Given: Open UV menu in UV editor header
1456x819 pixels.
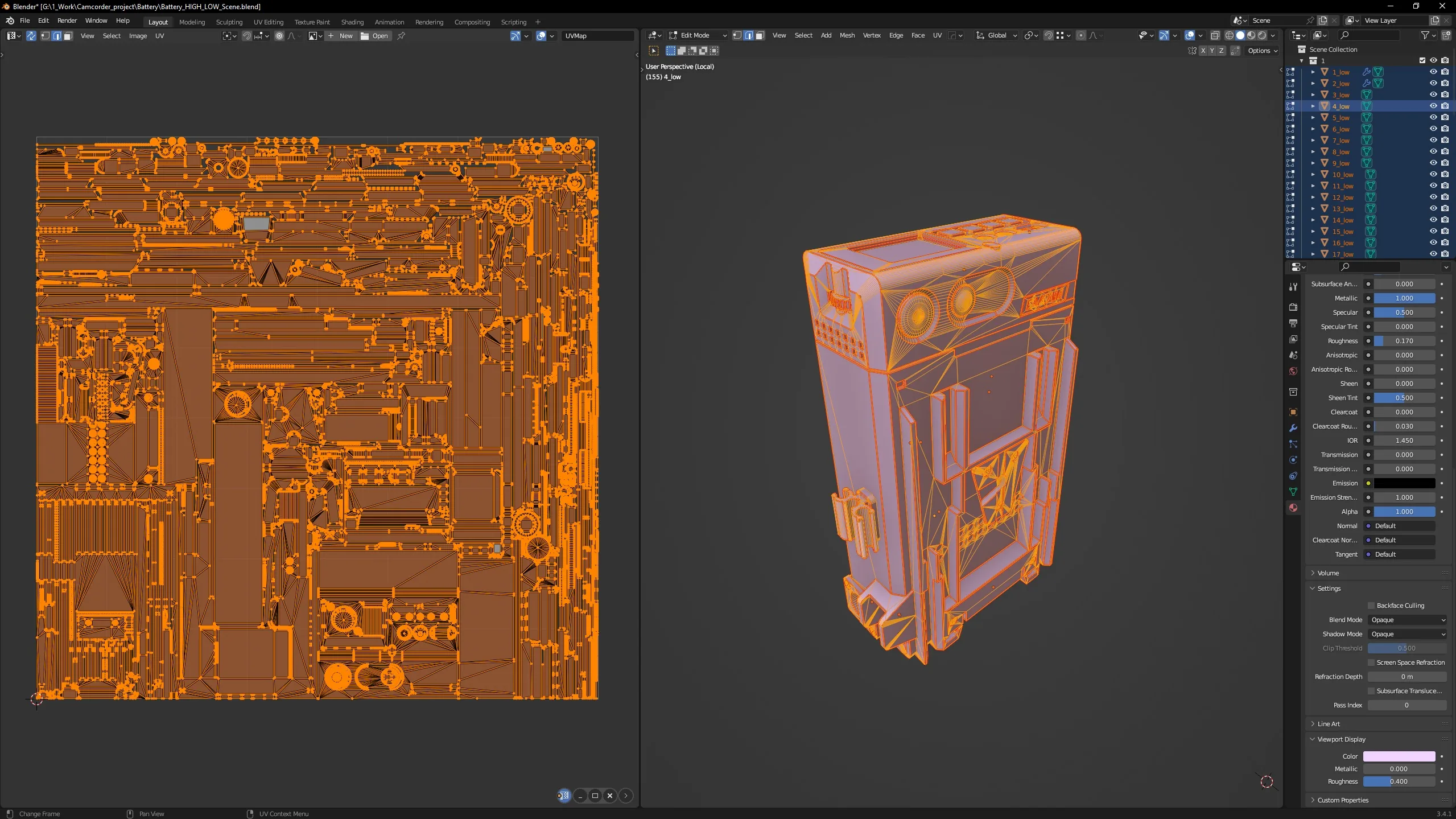Looking at the screenshot, I should click(159, 36).
